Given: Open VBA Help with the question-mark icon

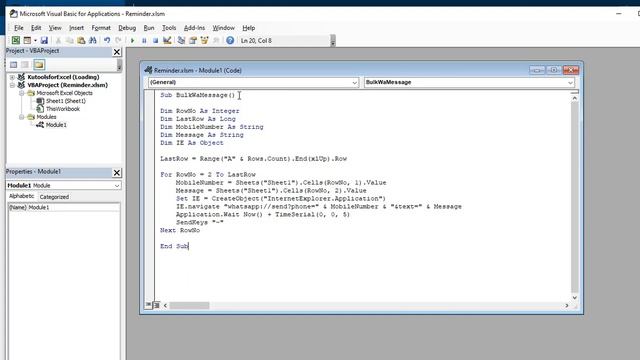Looking at the screenshot, I should coord(230,40).
